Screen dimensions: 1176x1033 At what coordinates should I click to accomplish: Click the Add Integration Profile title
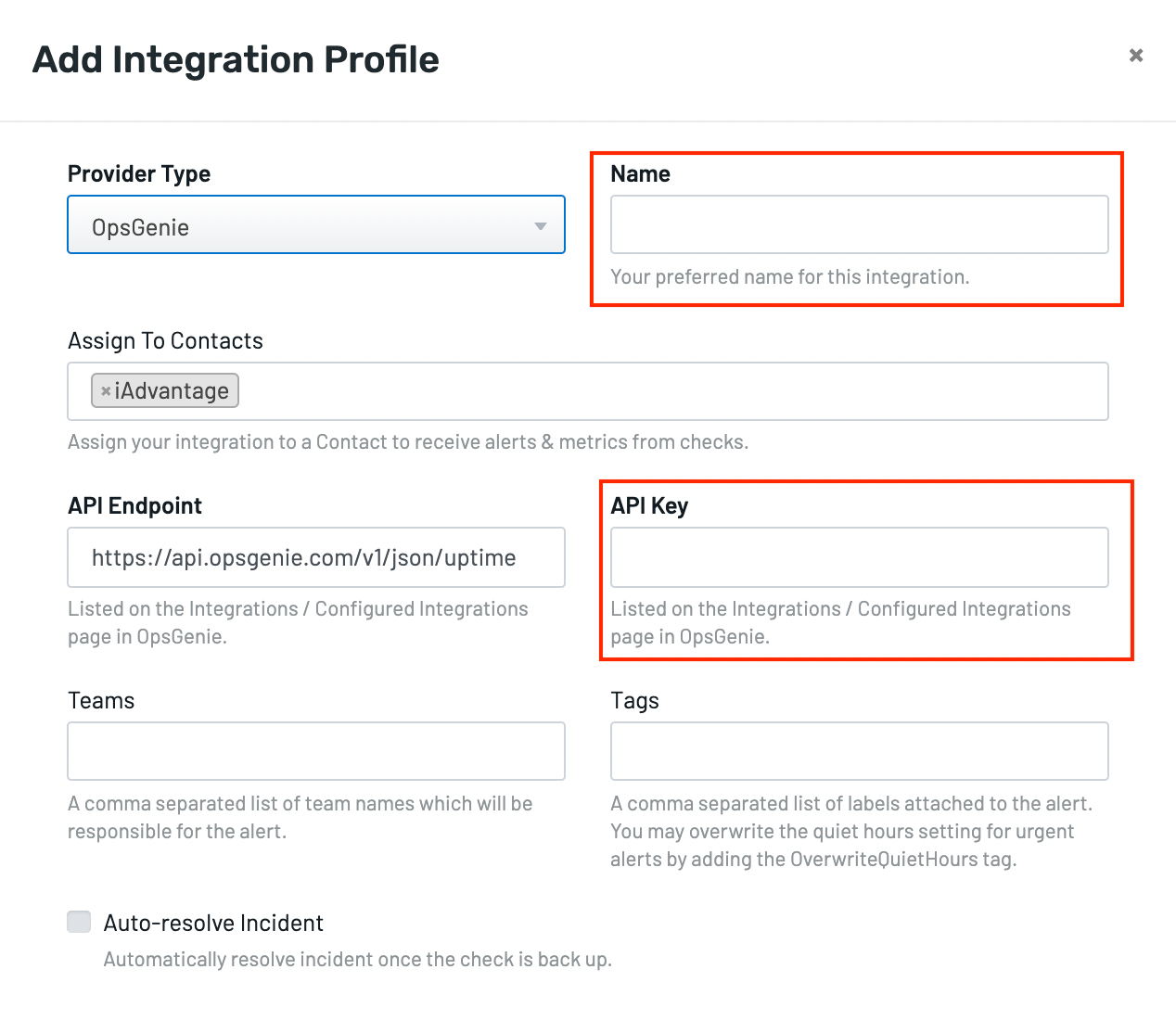(236, 59)
